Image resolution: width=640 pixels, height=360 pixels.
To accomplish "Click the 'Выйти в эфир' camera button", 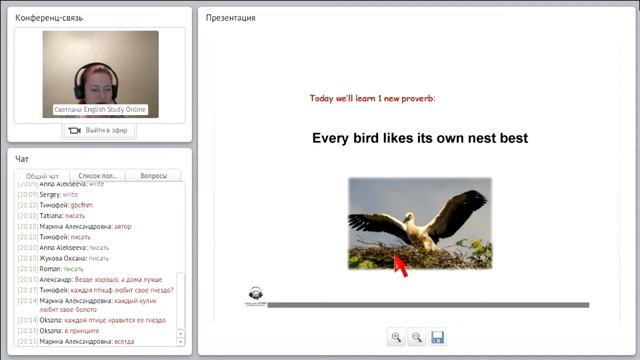I will coord(99,131).
